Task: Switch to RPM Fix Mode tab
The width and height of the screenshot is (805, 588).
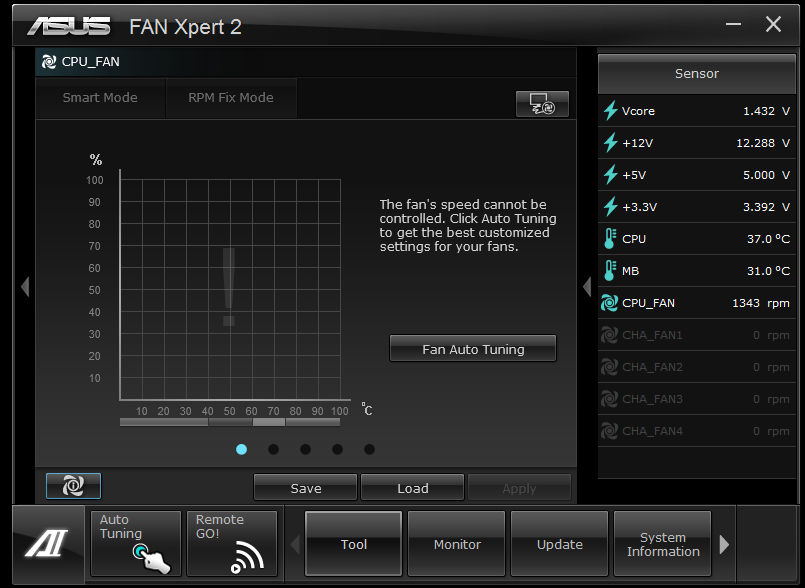Action: click(x=230, y=98)
